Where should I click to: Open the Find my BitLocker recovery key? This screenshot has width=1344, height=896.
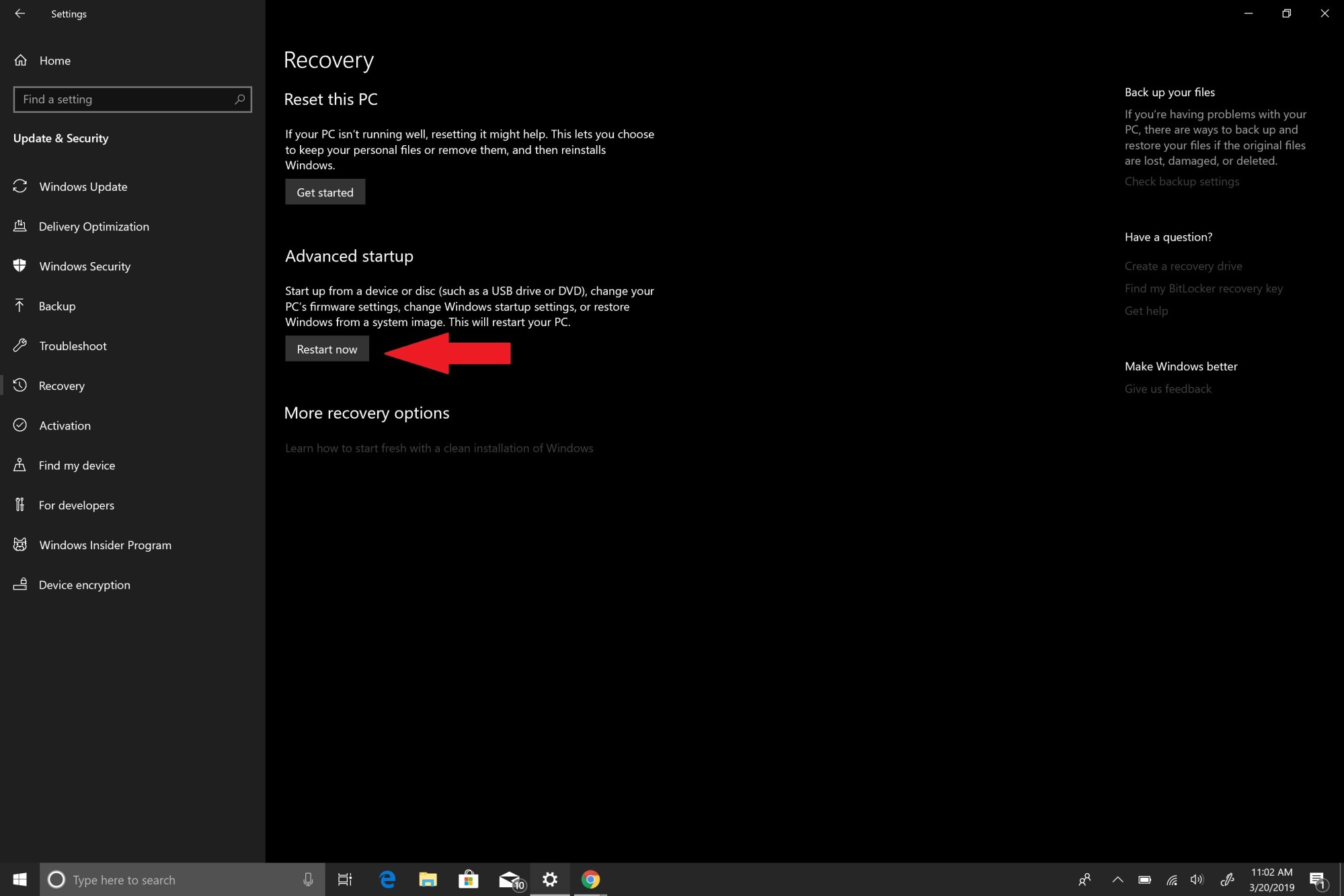(x=1204, y=288)
